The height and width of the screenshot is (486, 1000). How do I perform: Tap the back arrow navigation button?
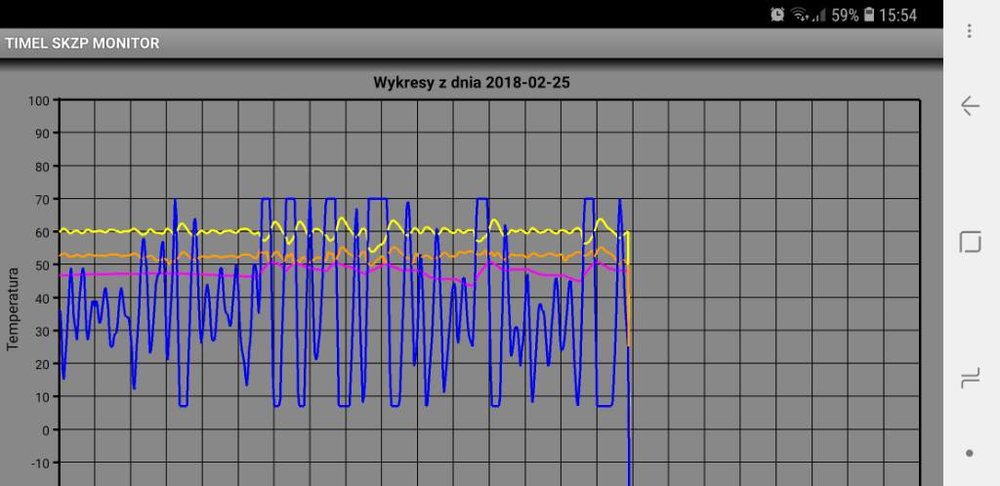969,106
